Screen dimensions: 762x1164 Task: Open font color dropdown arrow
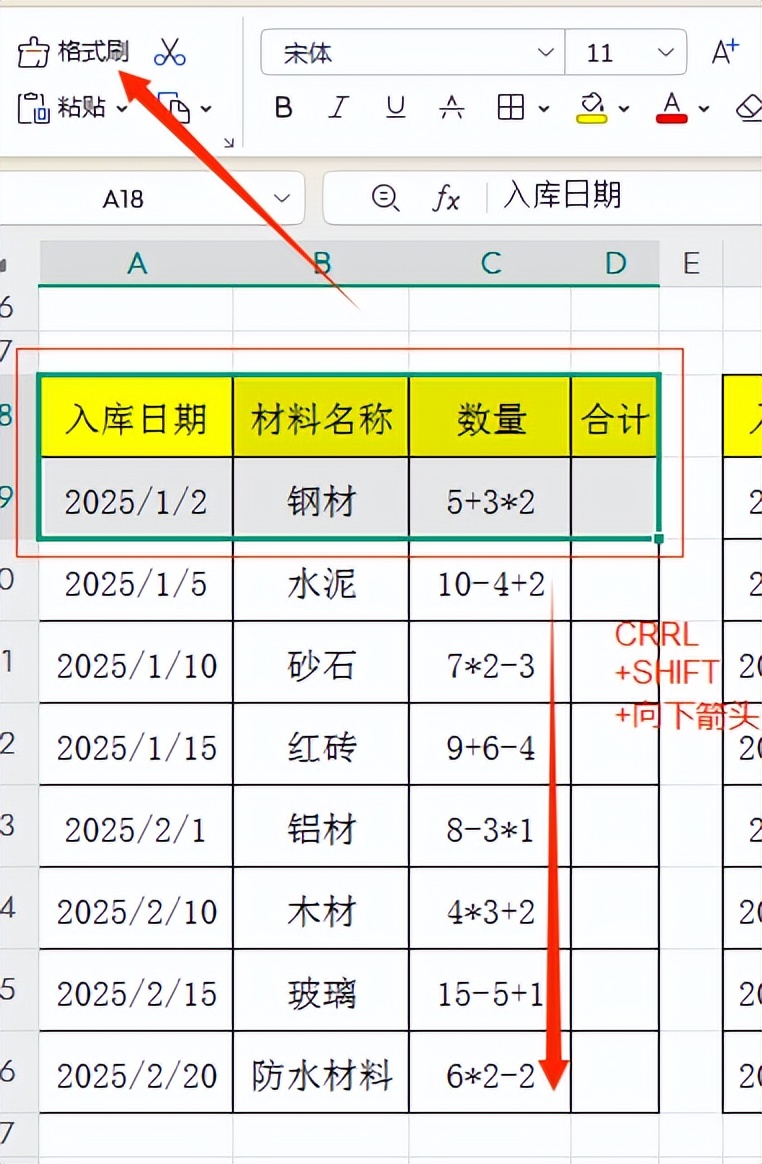[703, 108]
